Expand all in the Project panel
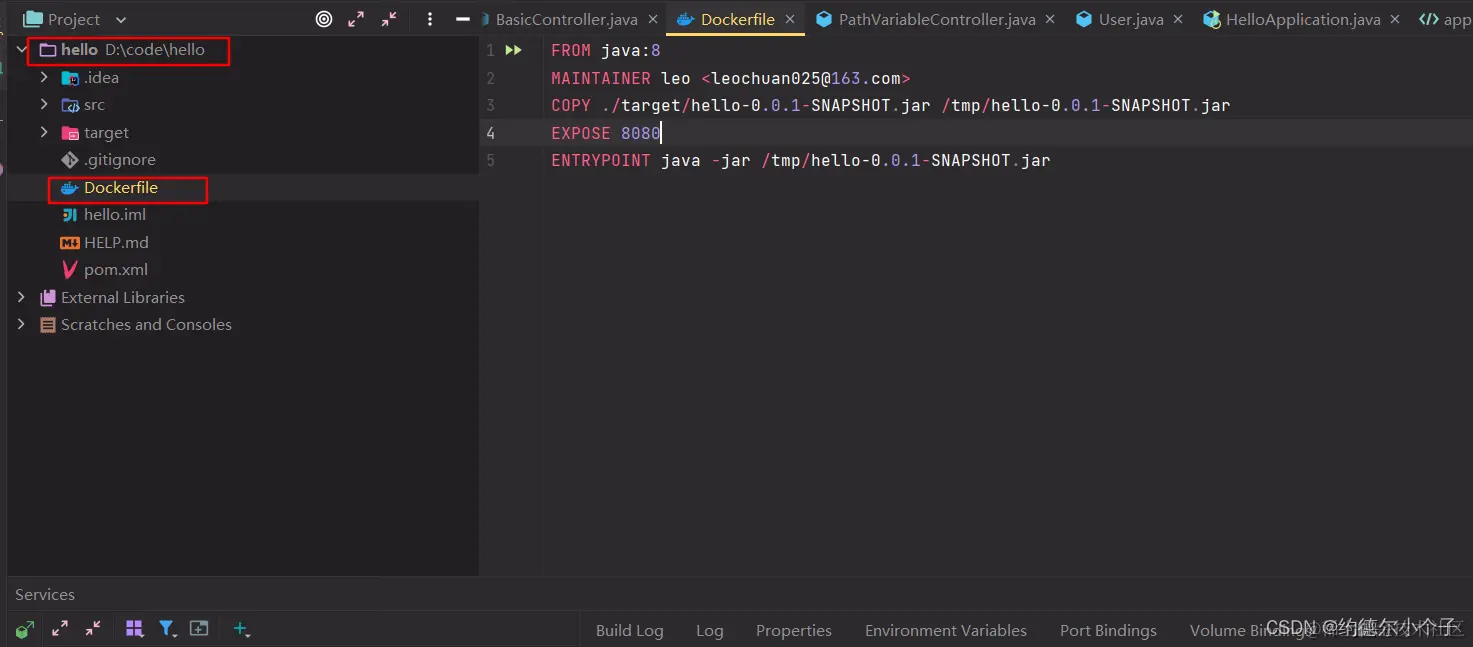Screen dimensions: 1473x647 (356, 19)
